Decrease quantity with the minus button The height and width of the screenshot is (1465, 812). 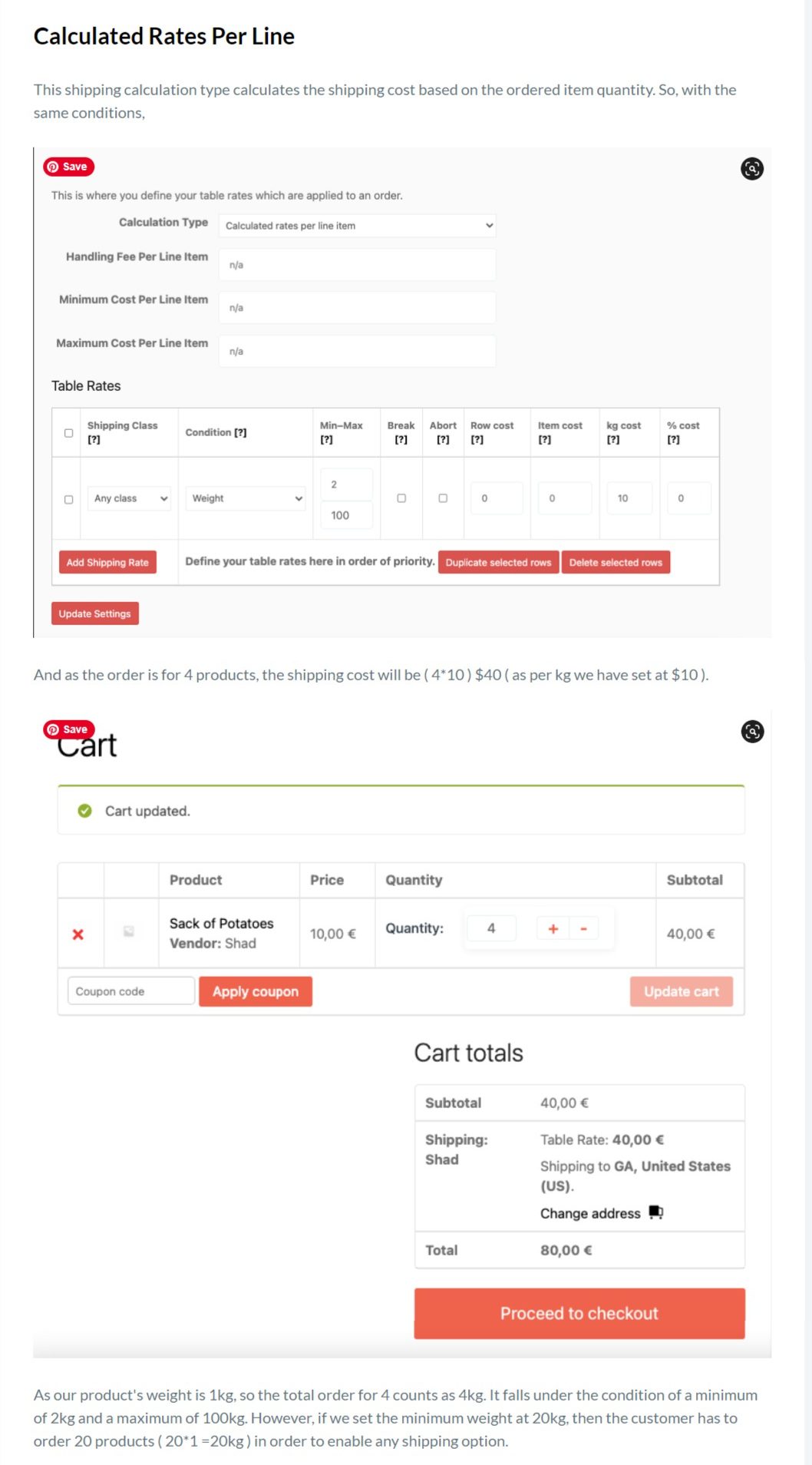tap(583, 929)
